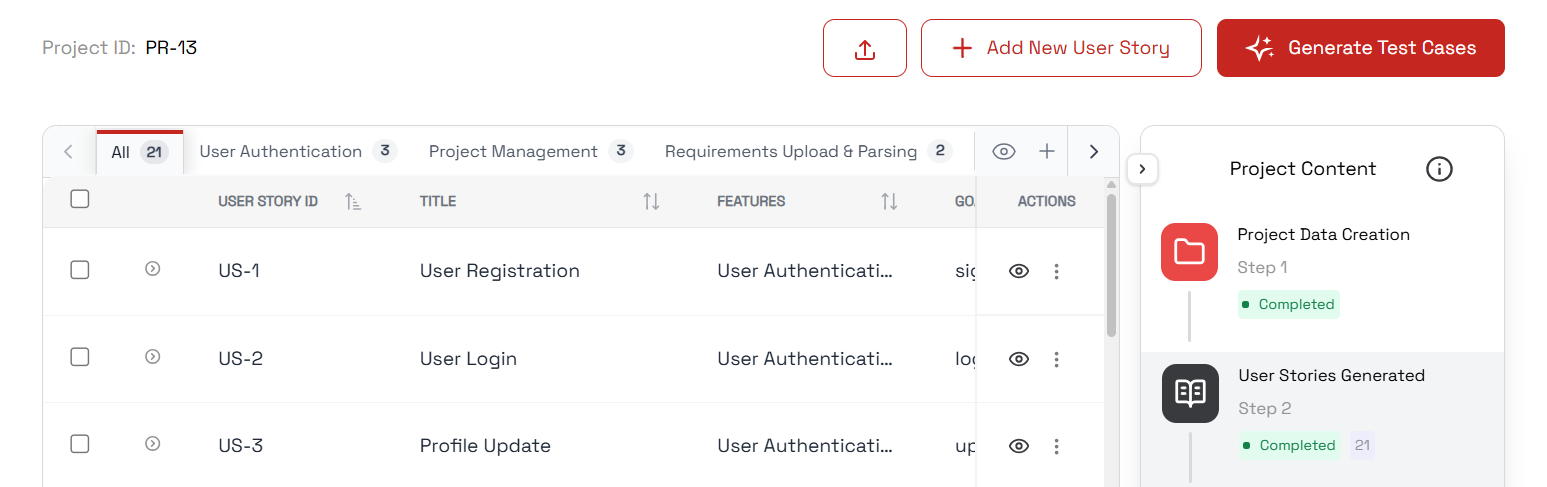
Task: Click the table vertical scrollbar thumb
Action: [x=1111, y=265]
